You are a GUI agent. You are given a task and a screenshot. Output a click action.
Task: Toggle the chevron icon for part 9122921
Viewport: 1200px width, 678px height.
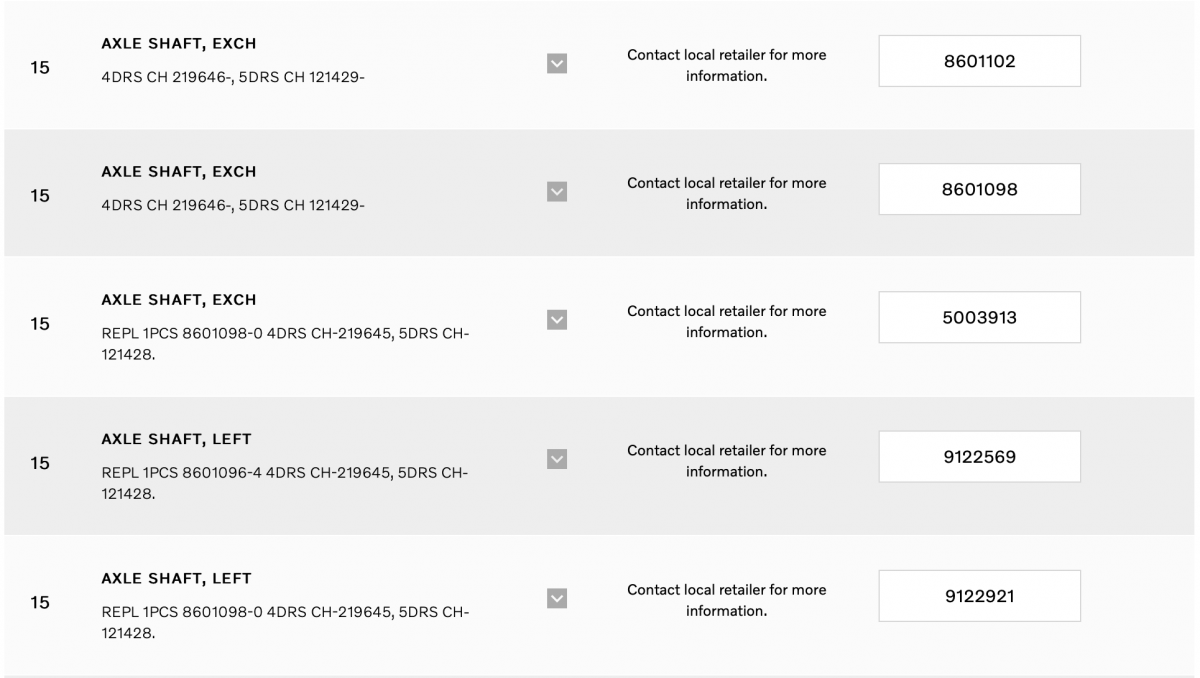(x=557, y=598)
